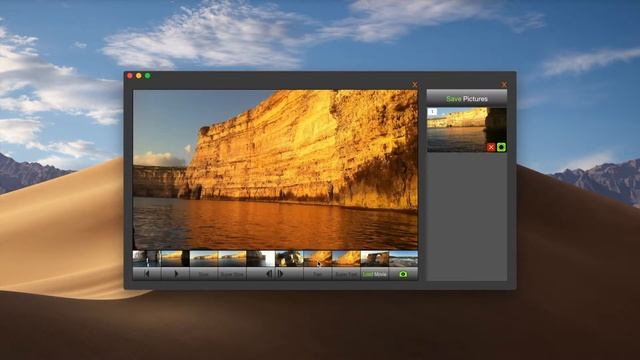
Task: Jump to the first filmstrip thumbnail
Action: point(147,259)
